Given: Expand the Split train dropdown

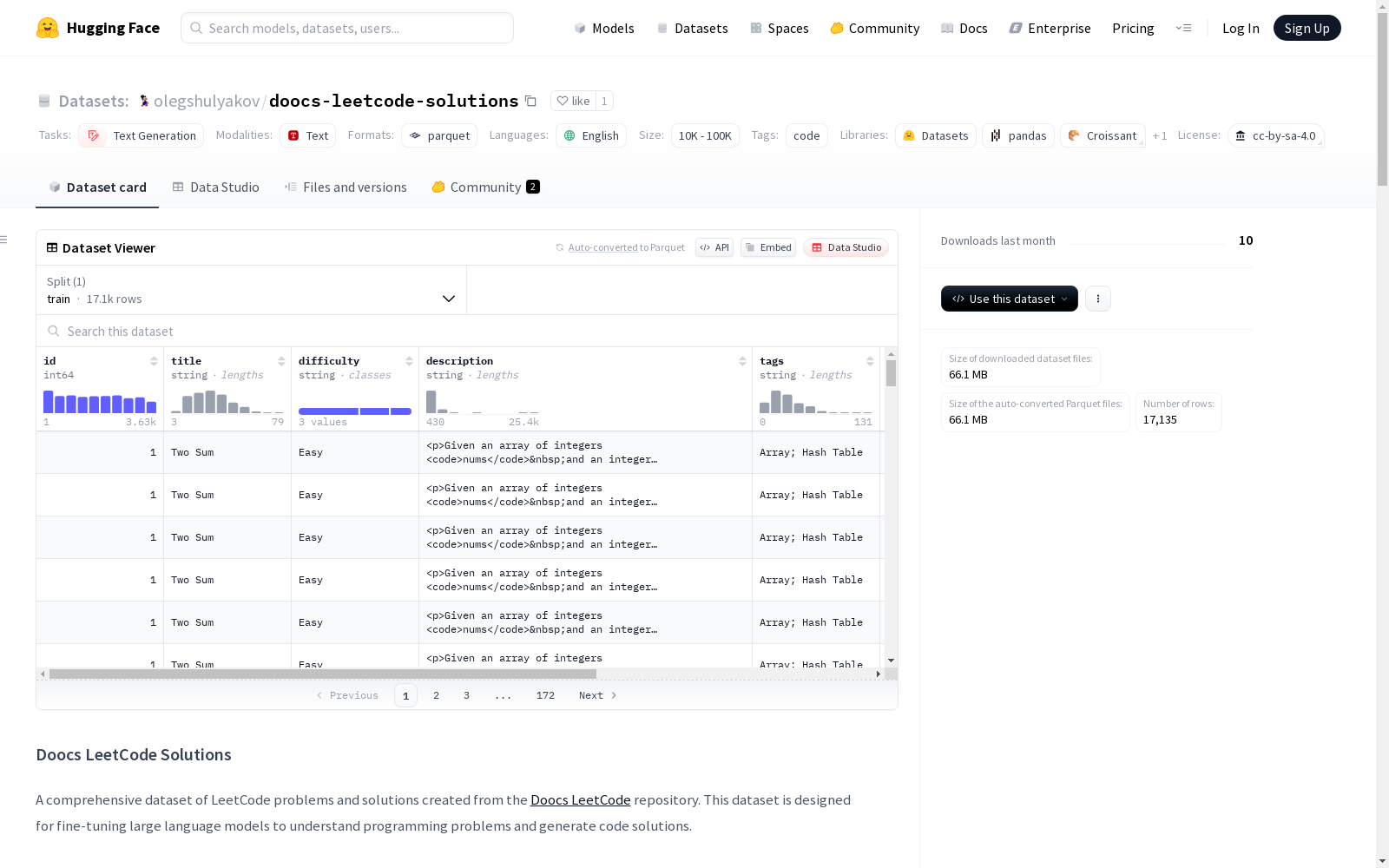Looking at the screenshot, I should [252, 290].
